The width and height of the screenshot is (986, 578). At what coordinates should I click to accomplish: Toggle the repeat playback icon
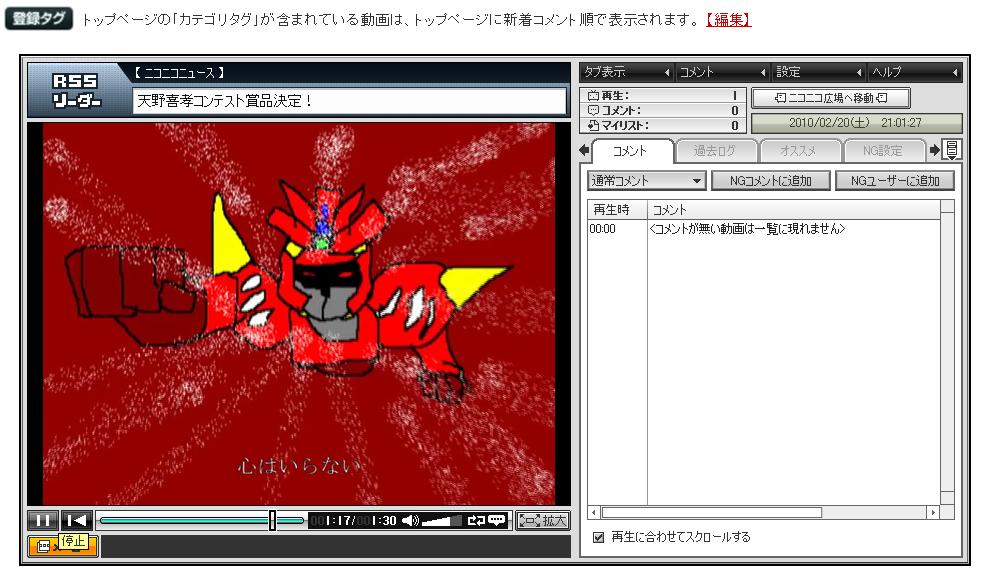click(476, 521)
